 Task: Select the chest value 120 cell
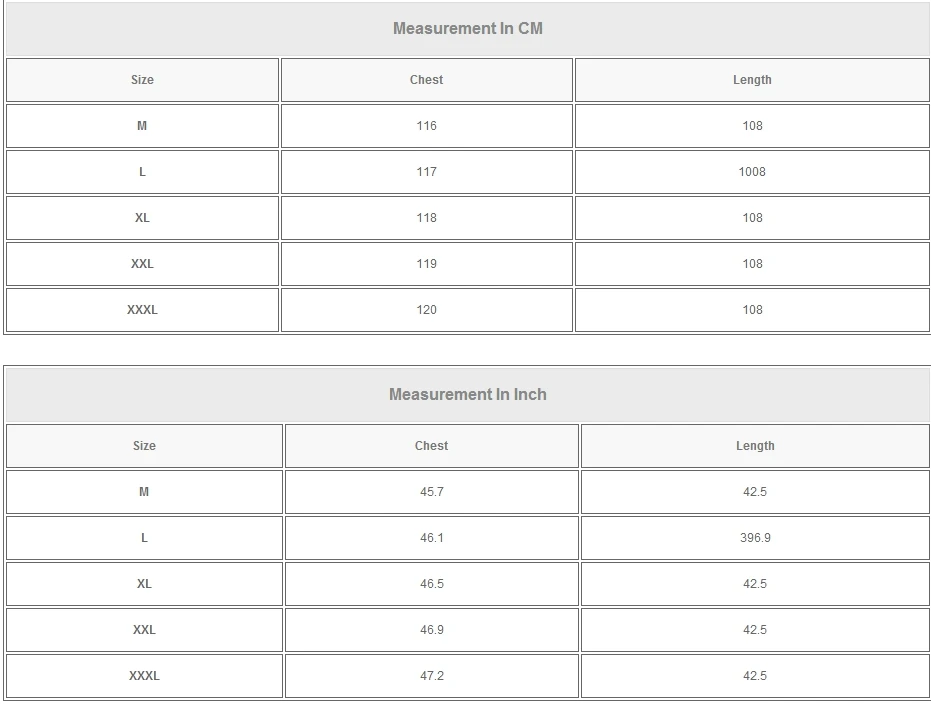tap(426, 310)
